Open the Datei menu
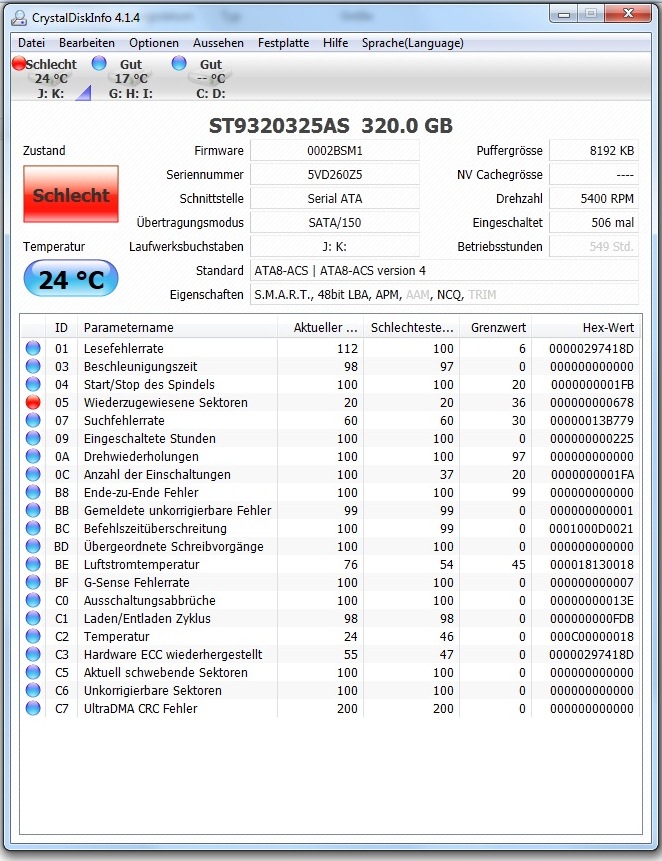The height and width of the screenshot is (861, 662). click(x=31, y=43)
